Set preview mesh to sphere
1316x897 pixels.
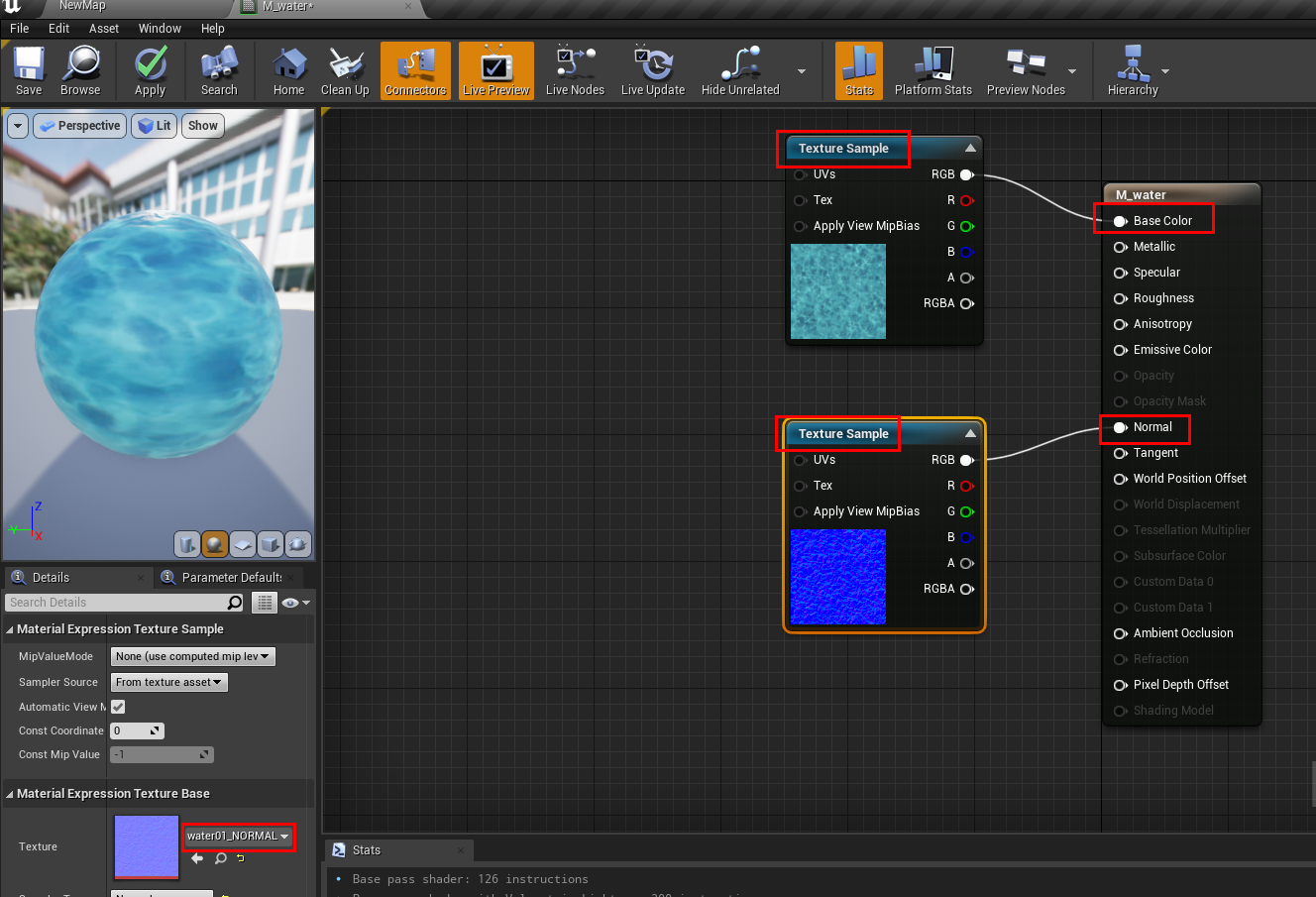[x=215, y=544]
